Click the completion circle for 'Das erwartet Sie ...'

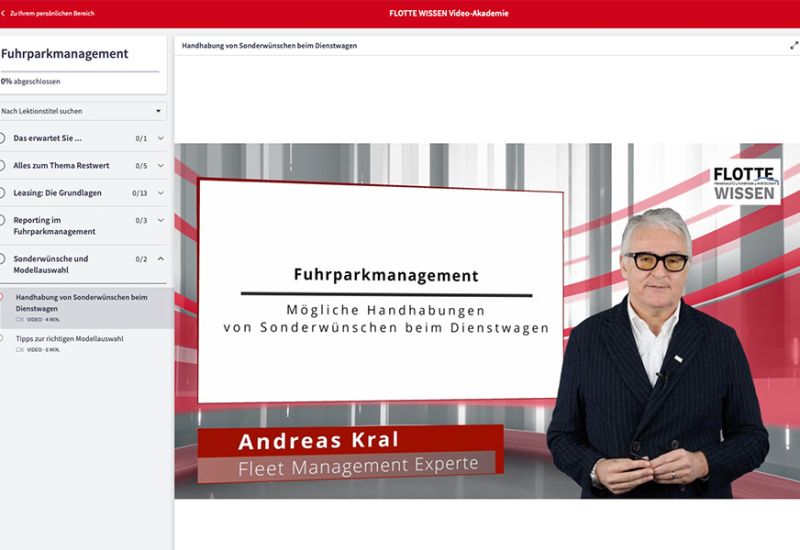[2, 138]
